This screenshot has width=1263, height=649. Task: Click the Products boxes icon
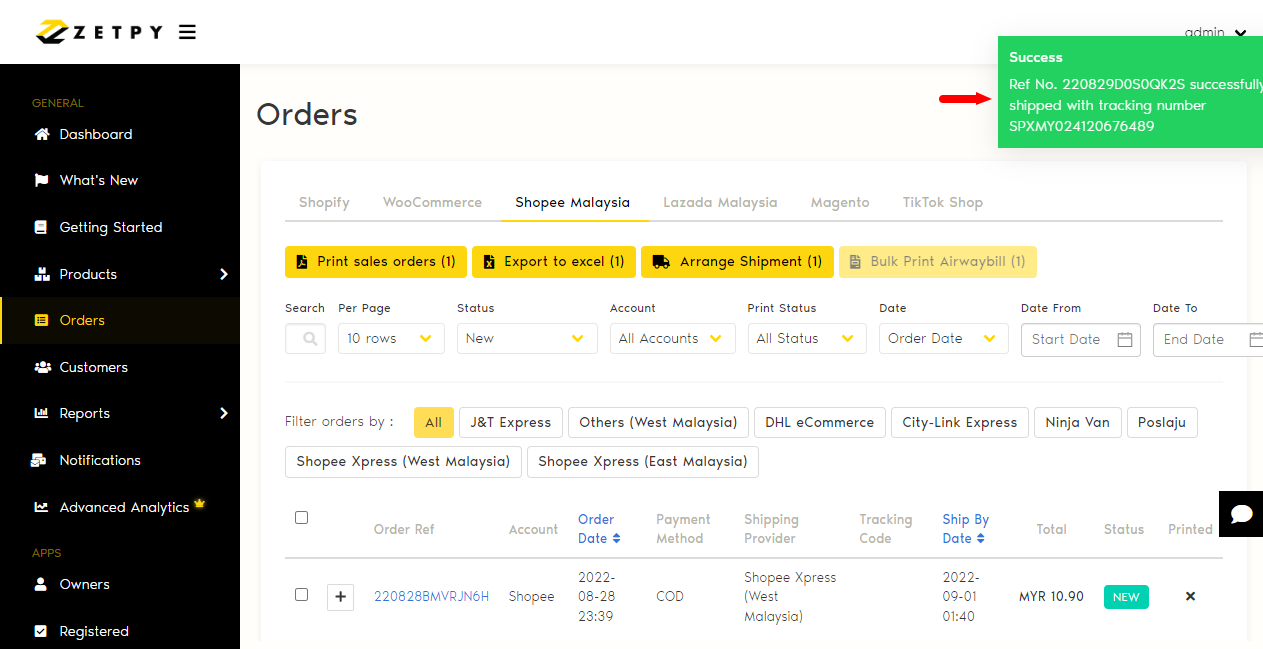(x=41, y=274)
